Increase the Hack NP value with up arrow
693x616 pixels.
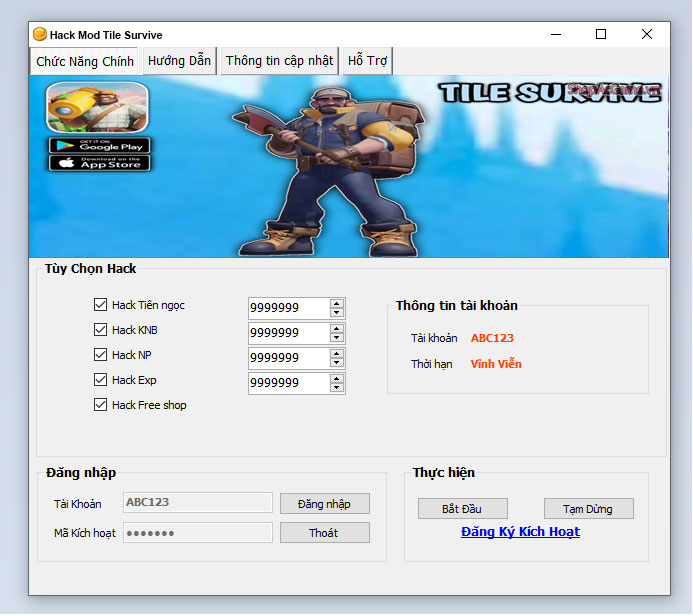coord(337,354)
